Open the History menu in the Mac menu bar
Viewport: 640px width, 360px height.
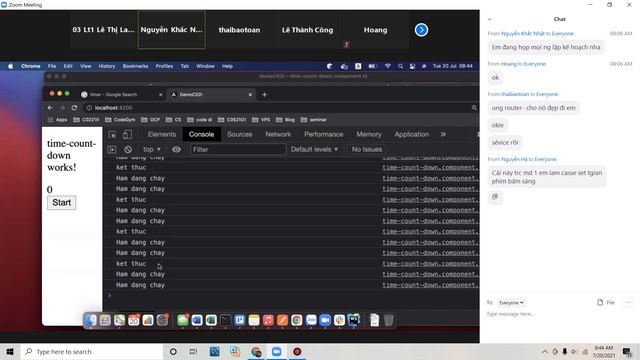(x=107, y=66)
